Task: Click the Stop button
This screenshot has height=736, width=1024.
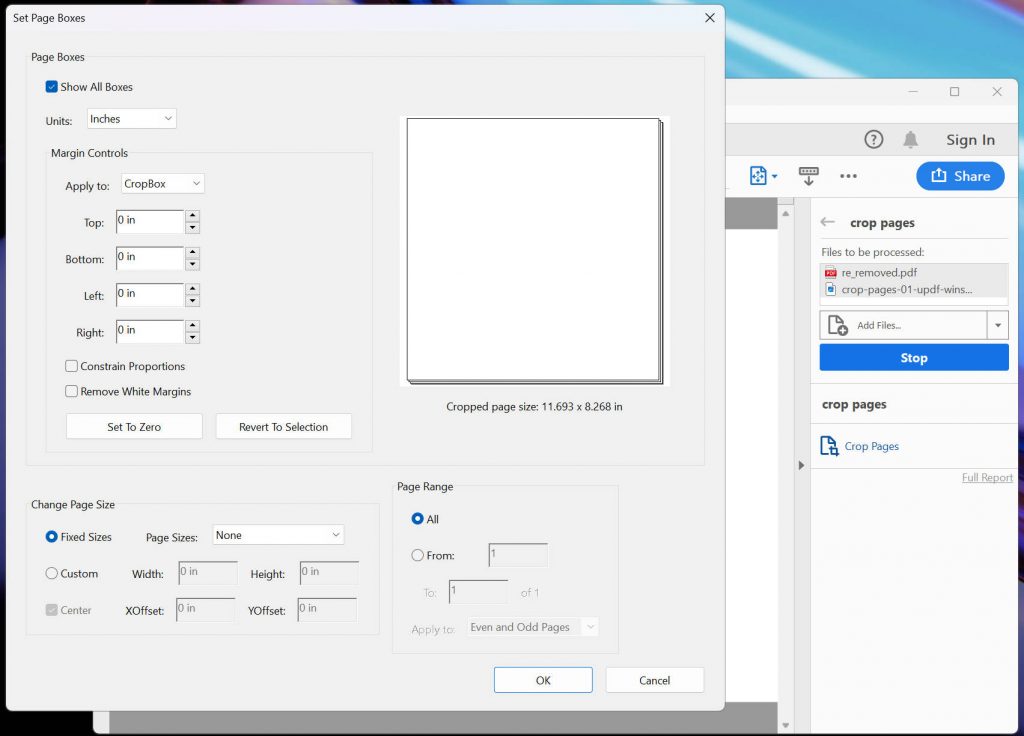Action: pyautogui.click(x=914, y=358)
